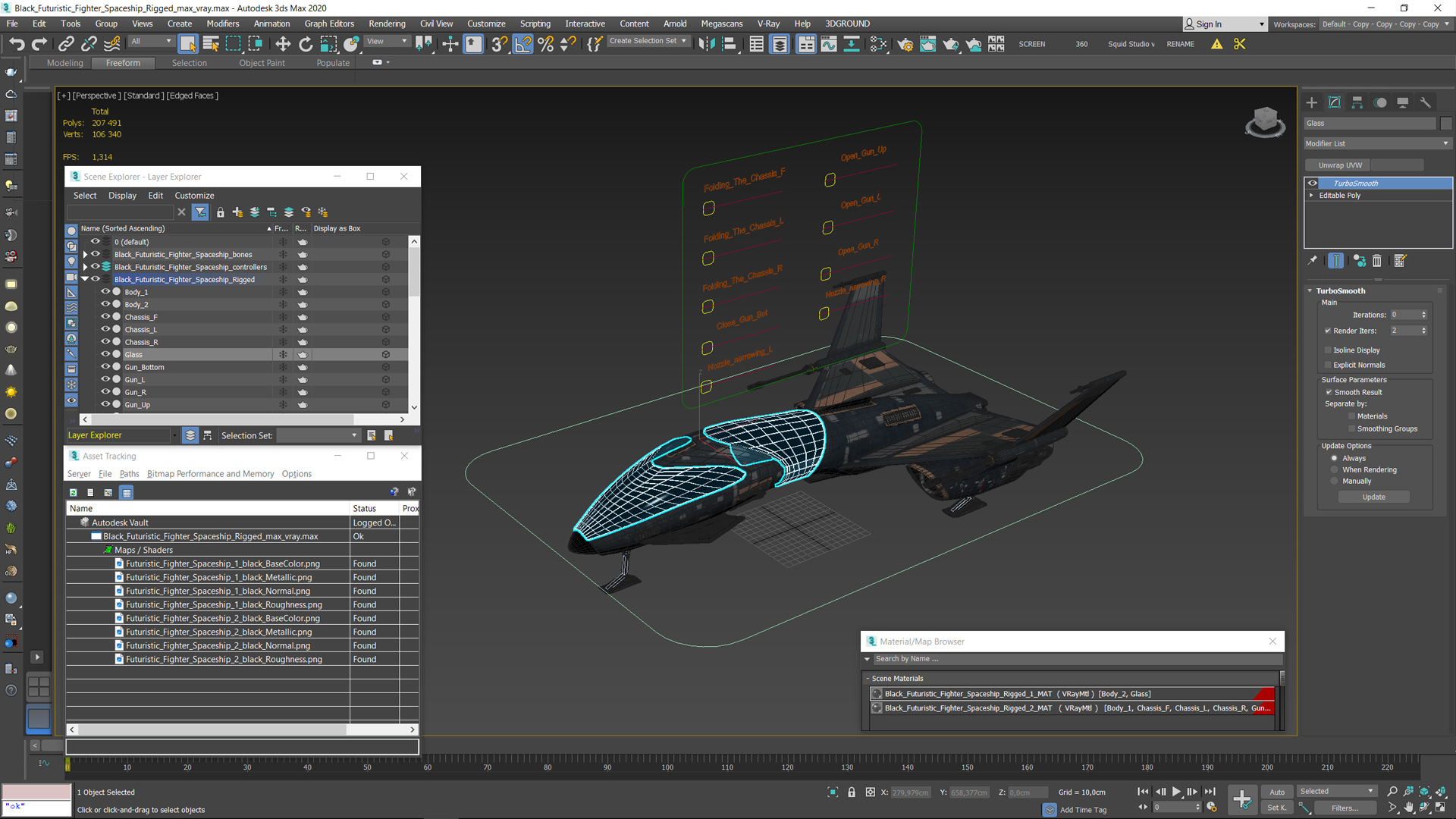Switch to the Modeling ribbon tab
Screen dimensions: 1456x819
[x=65, y=63]
